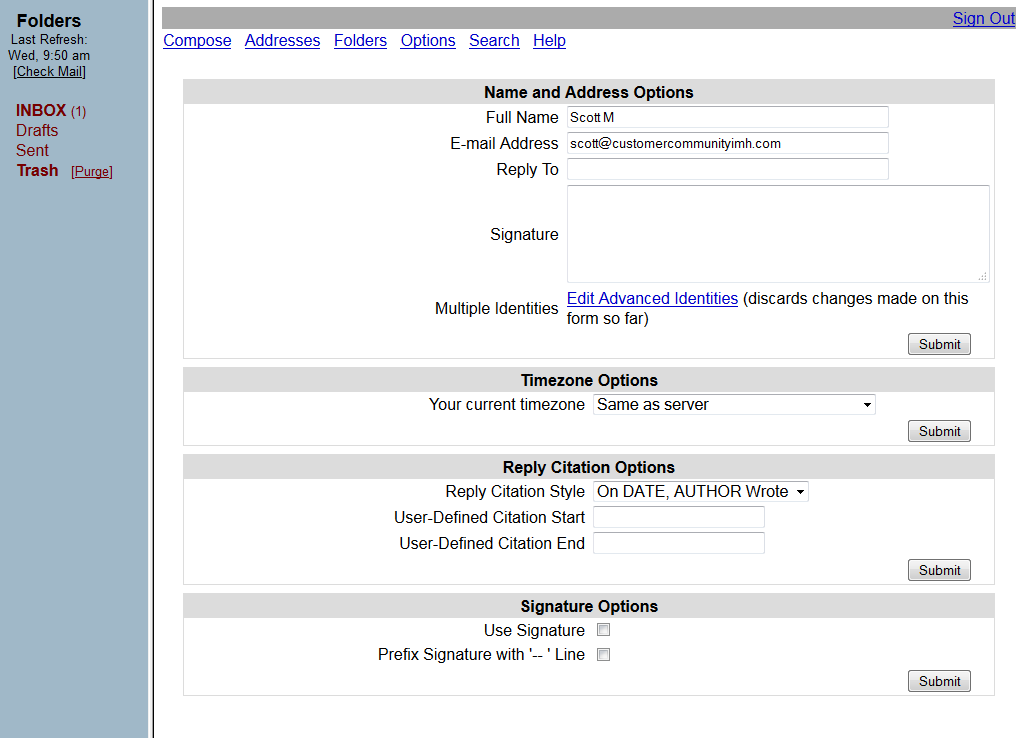Open the Compose link
The image size is (1021, 738).
(197, 40)
